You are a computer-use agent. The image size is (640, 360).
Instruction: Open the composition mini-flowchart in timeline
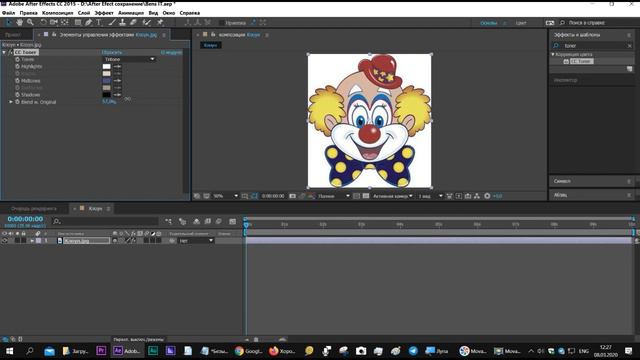(168, 221)
